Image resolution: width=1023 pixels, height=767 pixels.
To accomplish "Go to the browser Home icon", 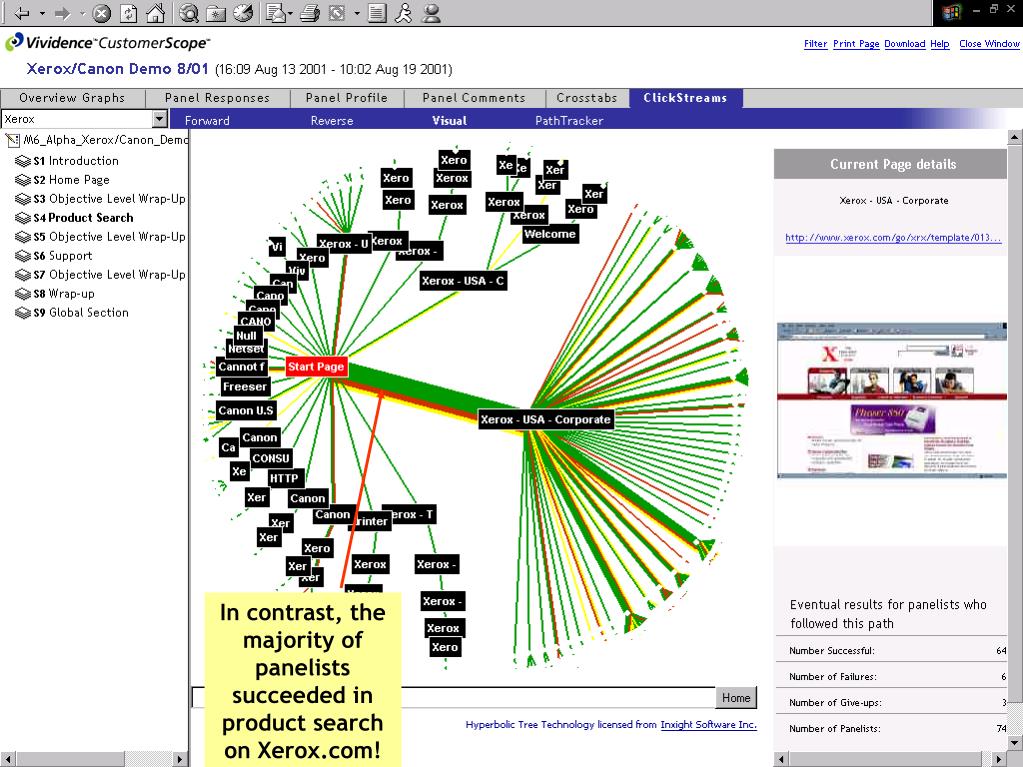I will 155,12.
